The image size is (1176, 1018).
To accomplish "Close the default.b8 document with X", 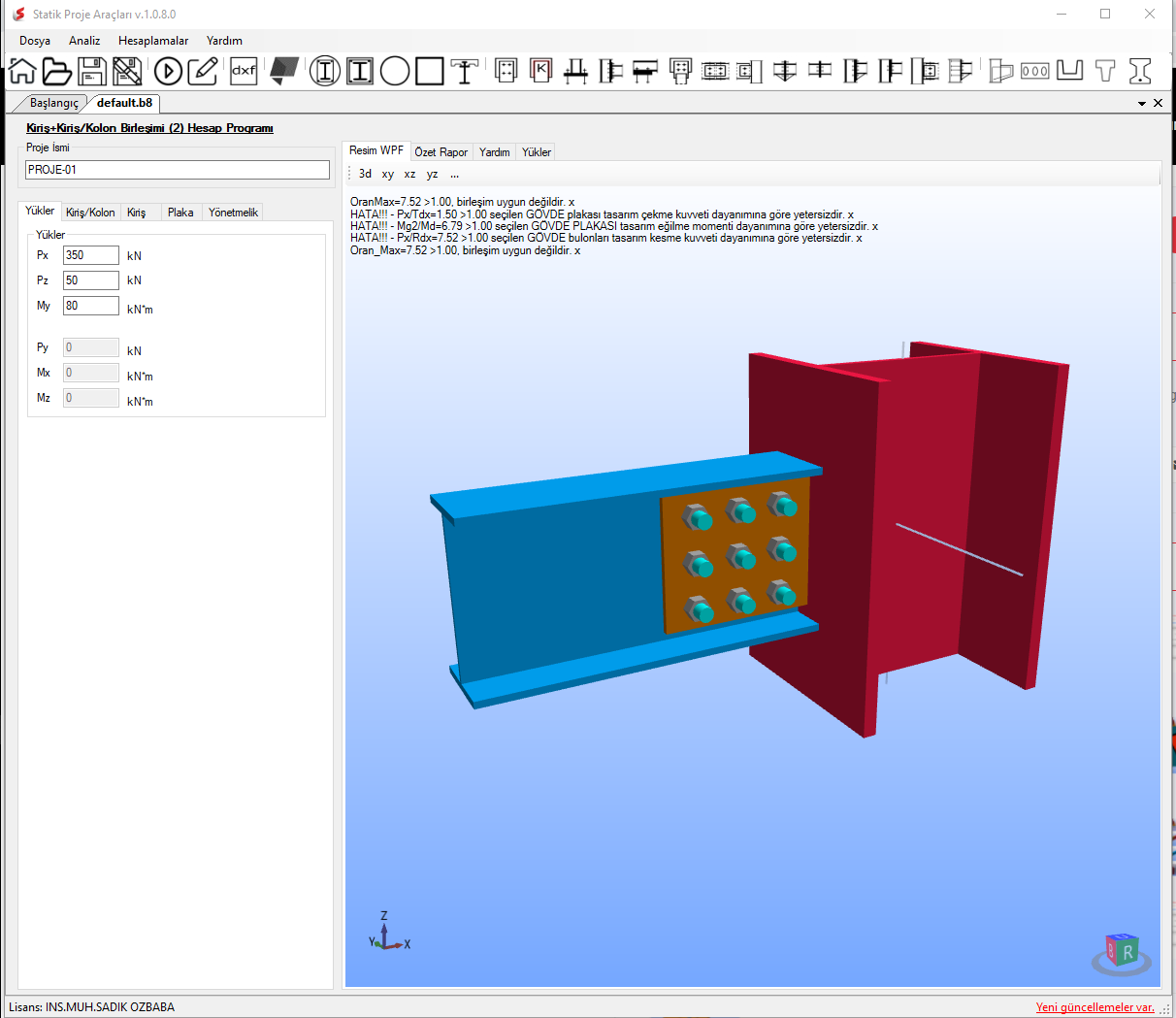I will click(1158, 103).
